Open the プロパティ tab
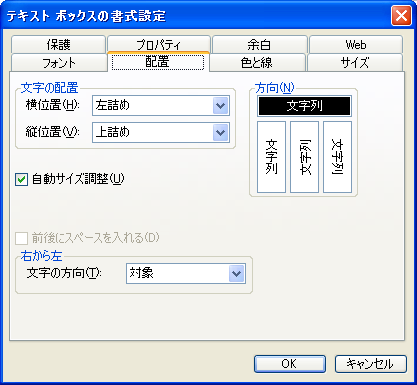Image resolution: width=417 pixels, height=385 pixels. pos(159,44)
